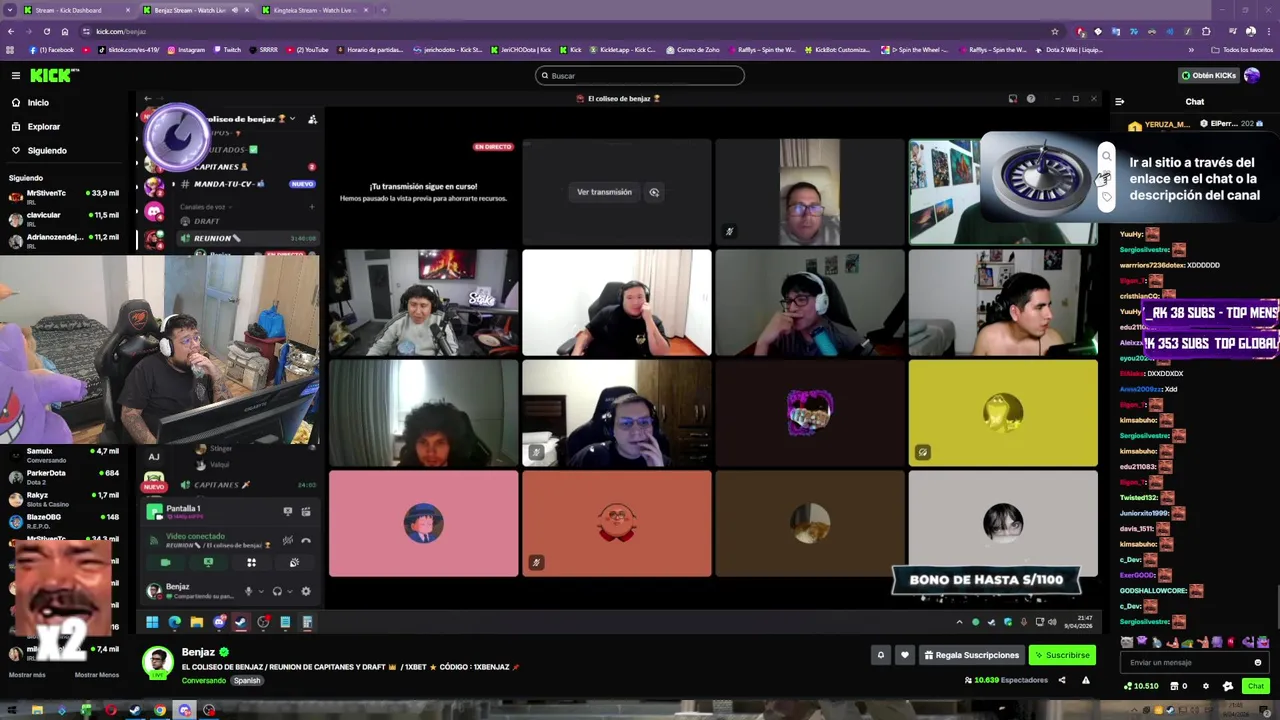Deafen Discord headphones
The image size is (1280, 720).
(277, 591)
